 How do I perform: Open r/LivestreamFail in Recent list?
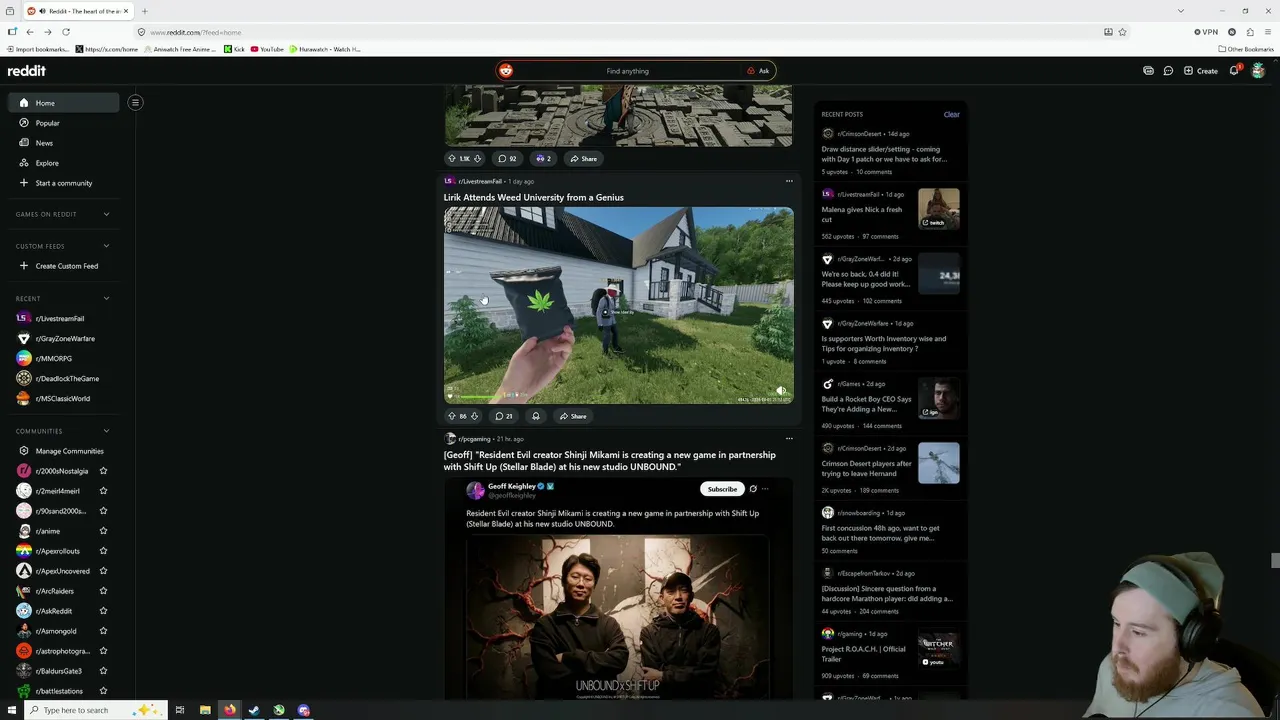click(64, 318)
